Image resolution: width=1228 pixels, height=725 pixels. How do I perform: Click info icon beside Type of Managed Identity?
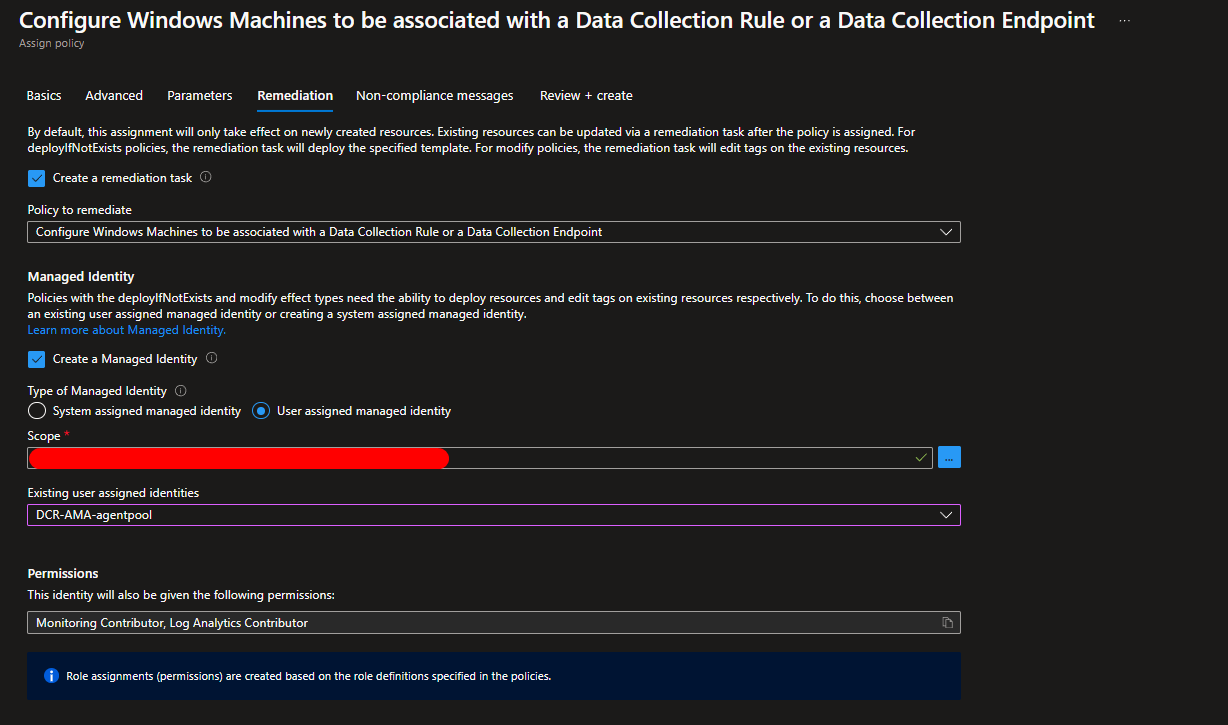pyautogui.click(x=181, y=391)
